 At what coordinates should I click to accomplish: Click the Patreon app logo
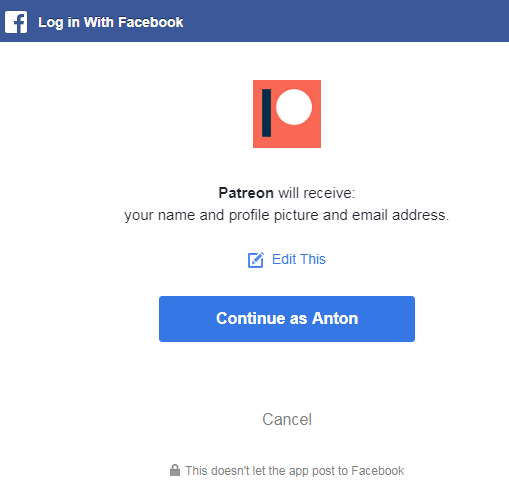click(287, 114)
